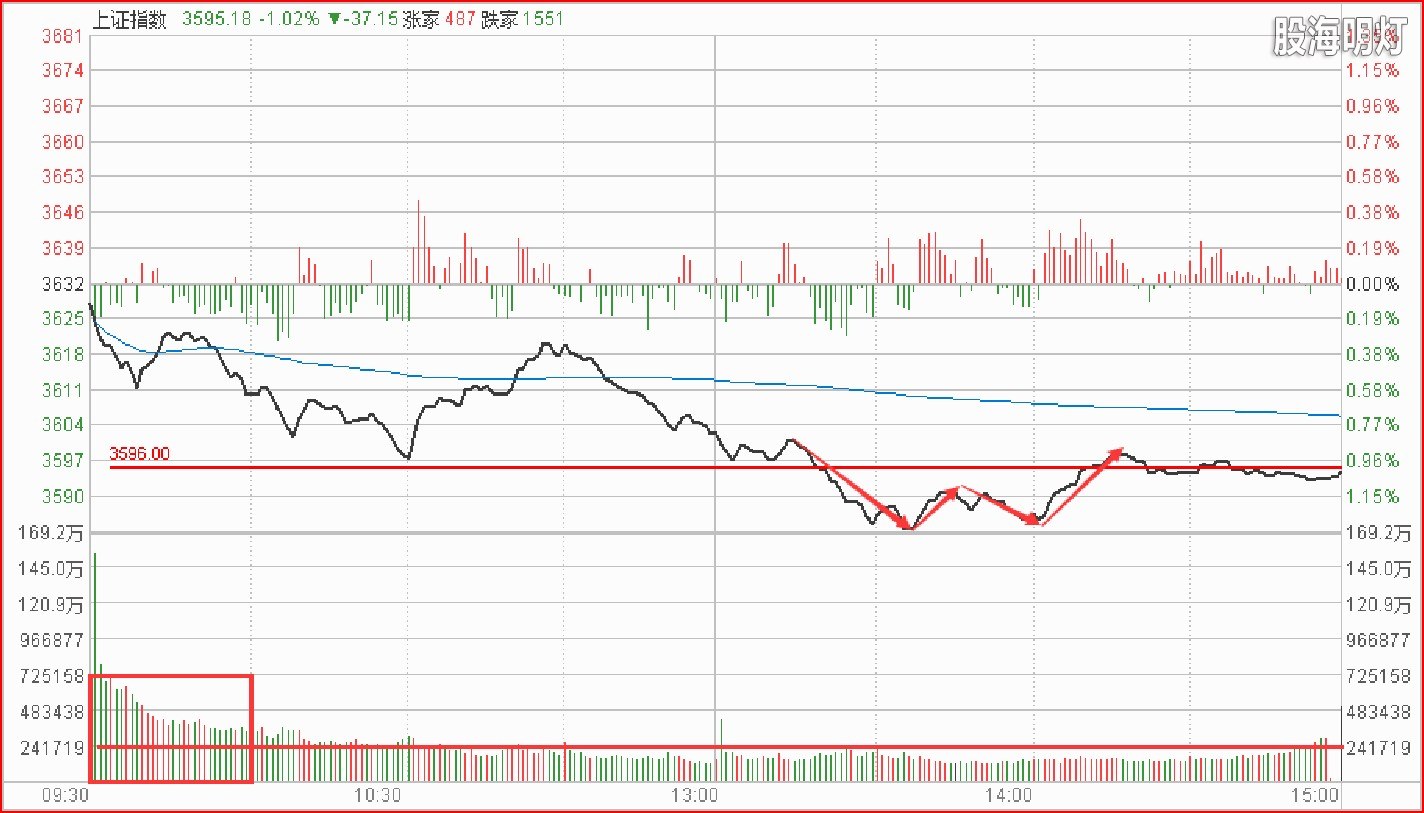Click the 09:30 time axis label
This screenshot has height=813, width=1424.
coord(67,796)
